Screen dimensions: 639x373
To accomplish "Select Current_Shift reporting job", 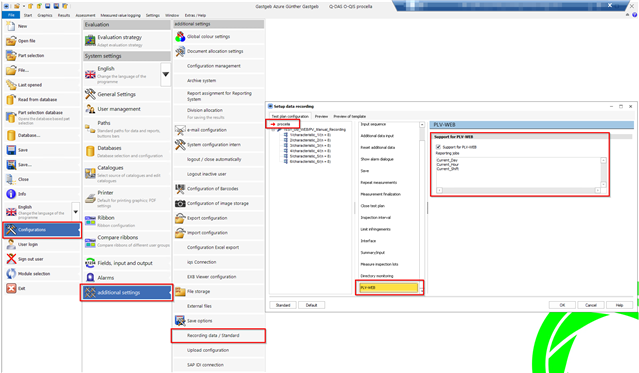I will 447,169.
